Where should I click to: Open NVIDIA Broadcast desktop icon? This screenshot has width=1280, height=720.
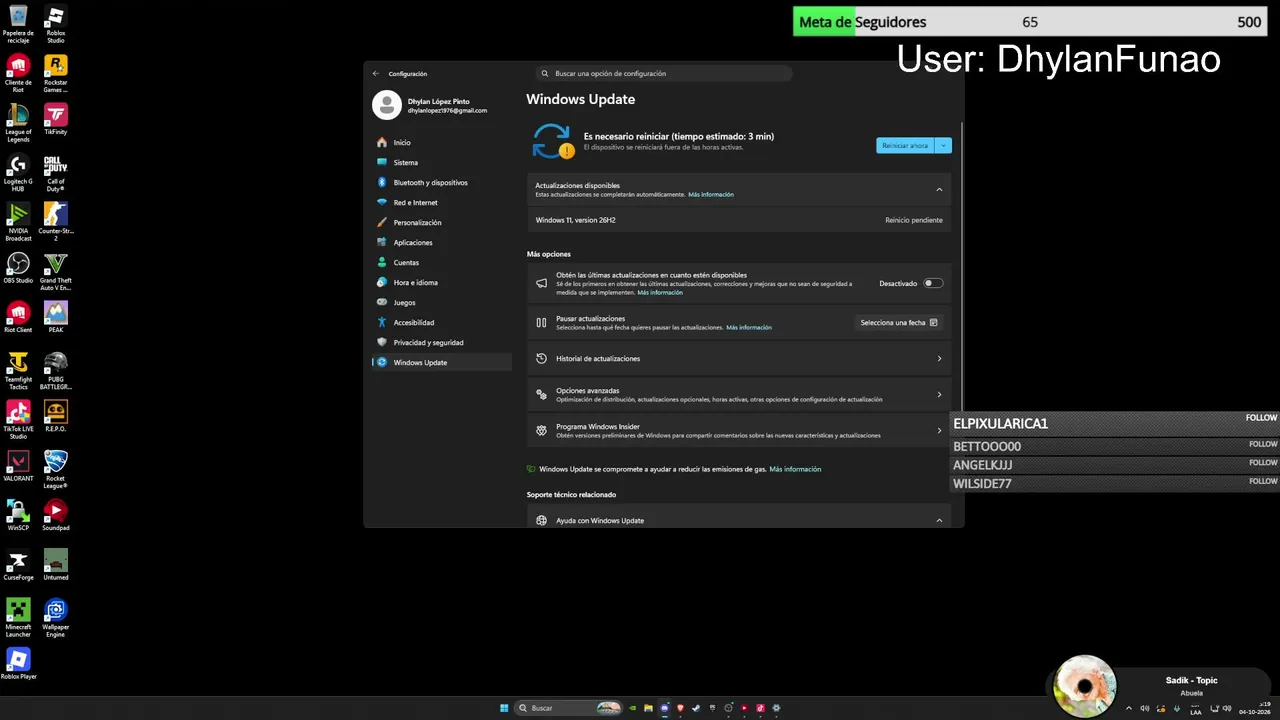point(18,222)
